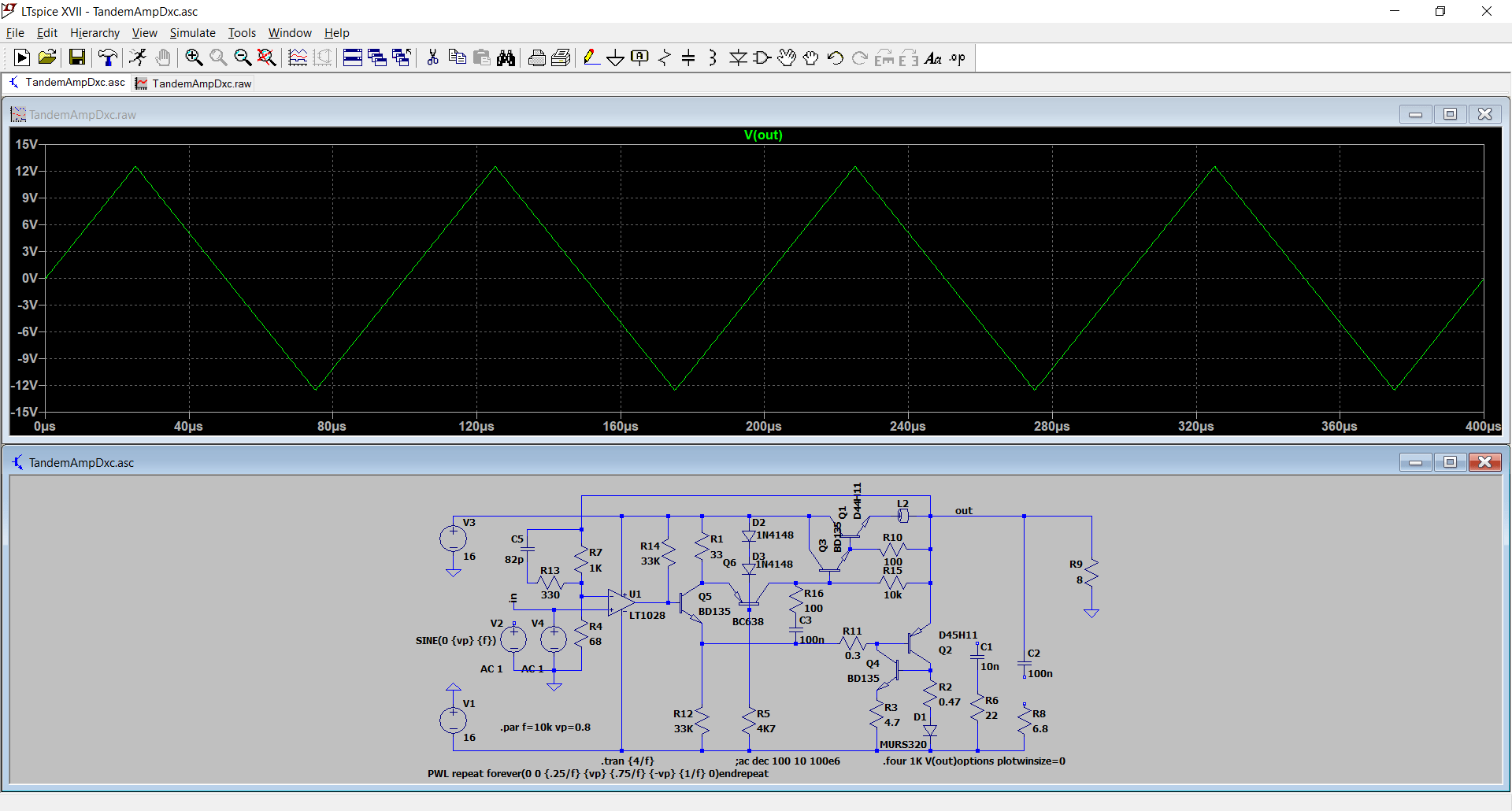1512x811 pixels.
Task: Click the MURS320 diode label
Action: click(x=903, y=744)
